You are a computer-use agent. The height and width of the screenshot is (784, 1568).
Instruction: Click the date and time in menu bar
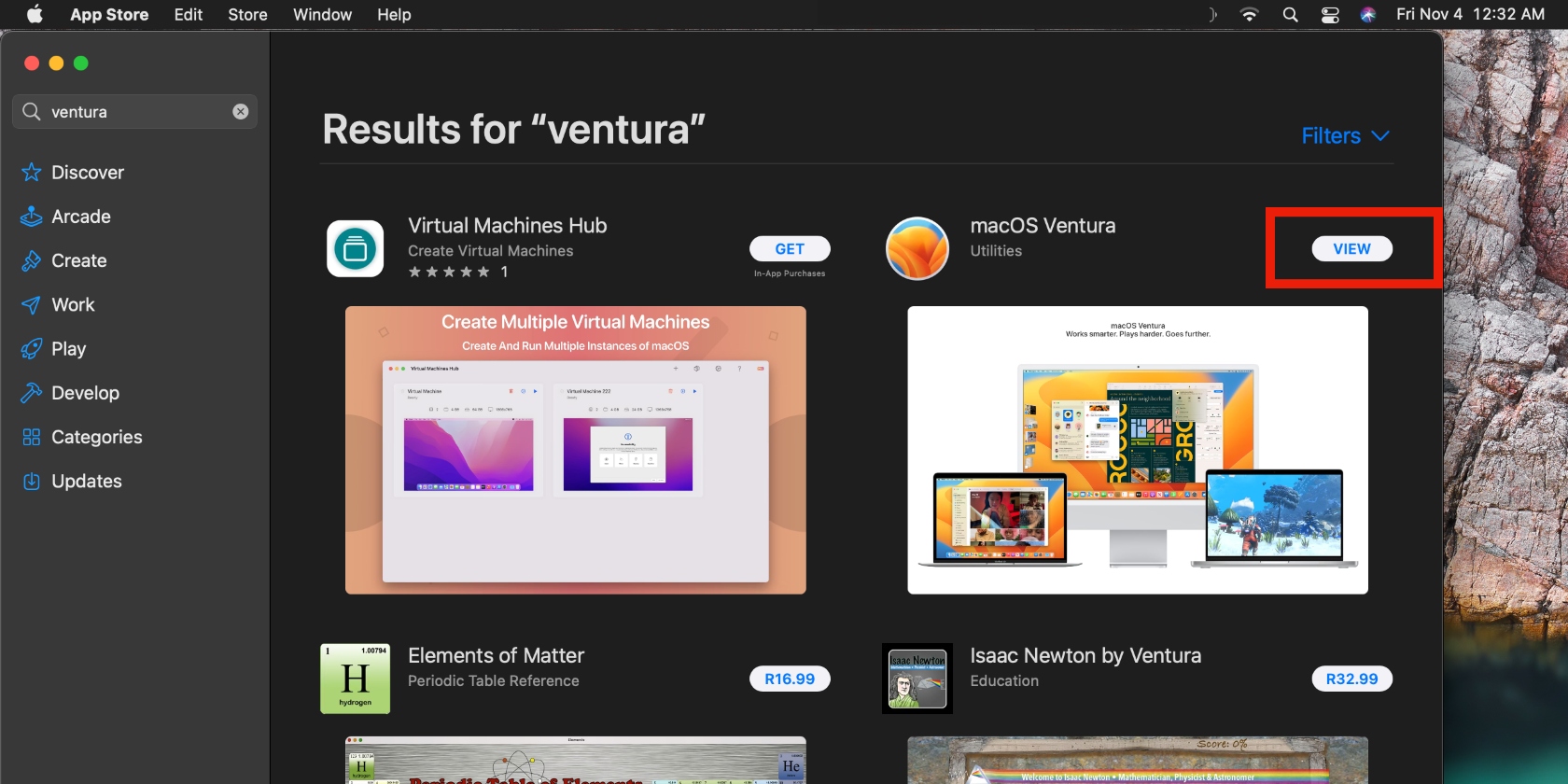click(1470, 14)
